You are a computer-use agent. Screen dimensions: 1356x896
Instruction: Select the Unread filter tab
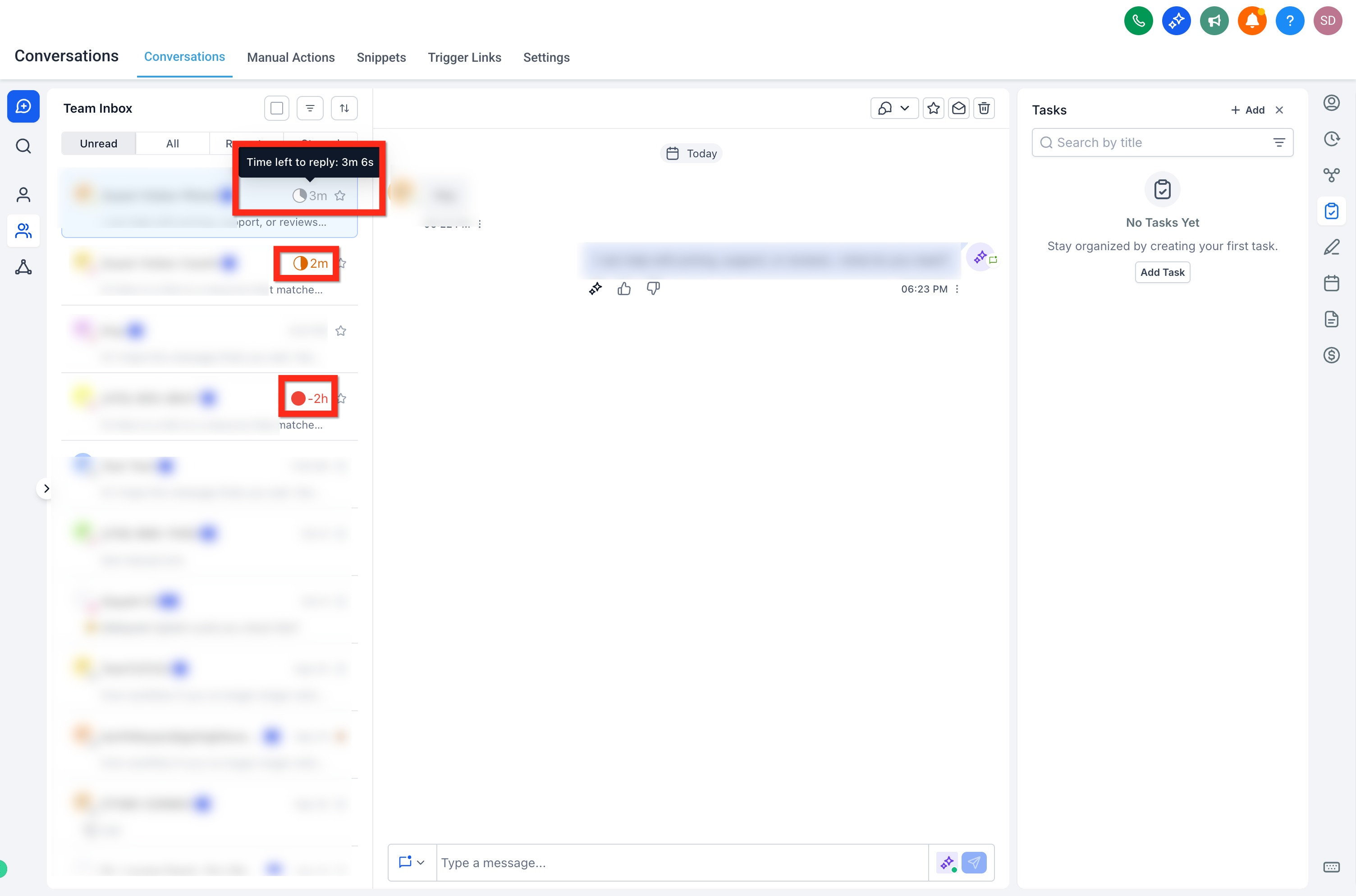[x=99, y=143]
